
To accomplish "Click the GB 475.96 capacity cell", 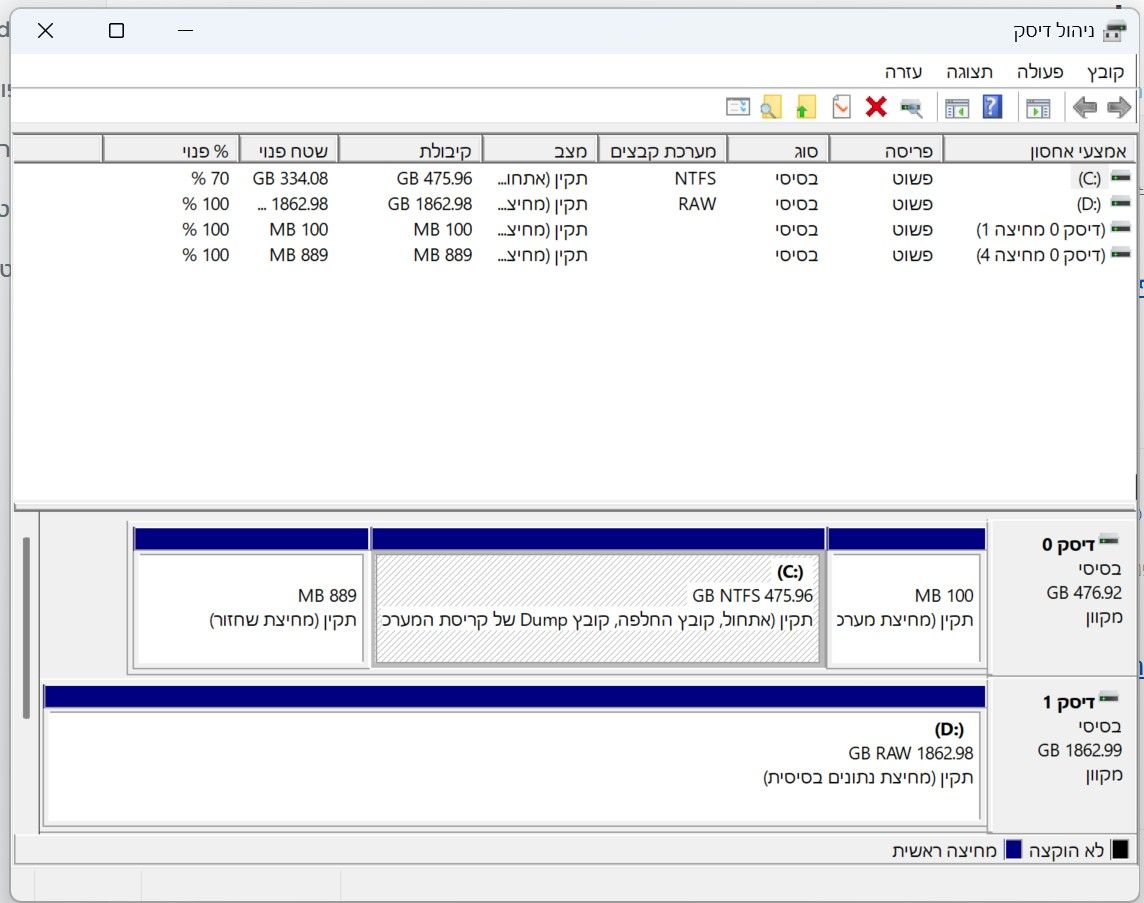I will coord(434,179).
